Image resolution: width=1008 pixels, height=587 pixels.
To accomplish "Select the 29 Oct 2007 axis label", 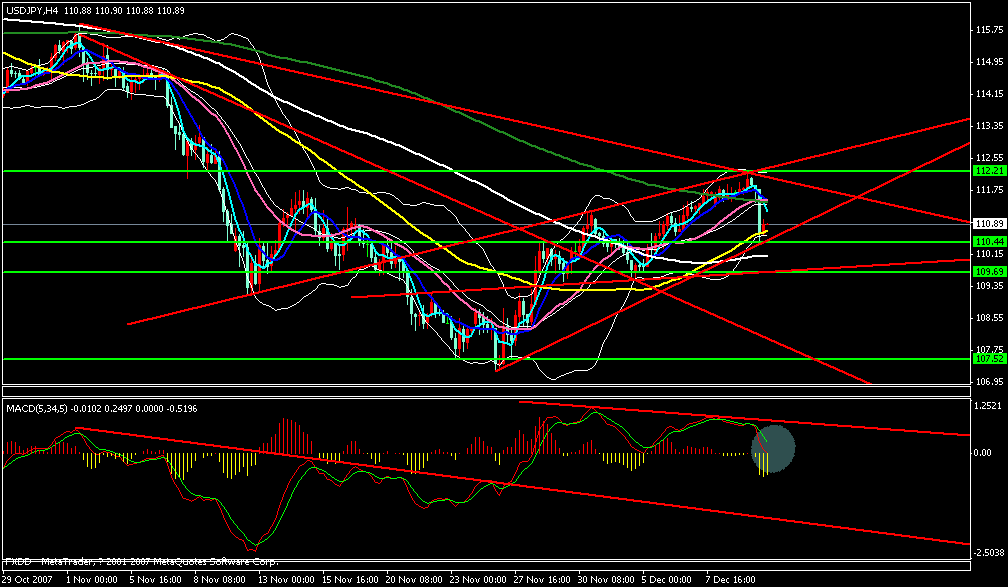I will click(x=27, y=578).
